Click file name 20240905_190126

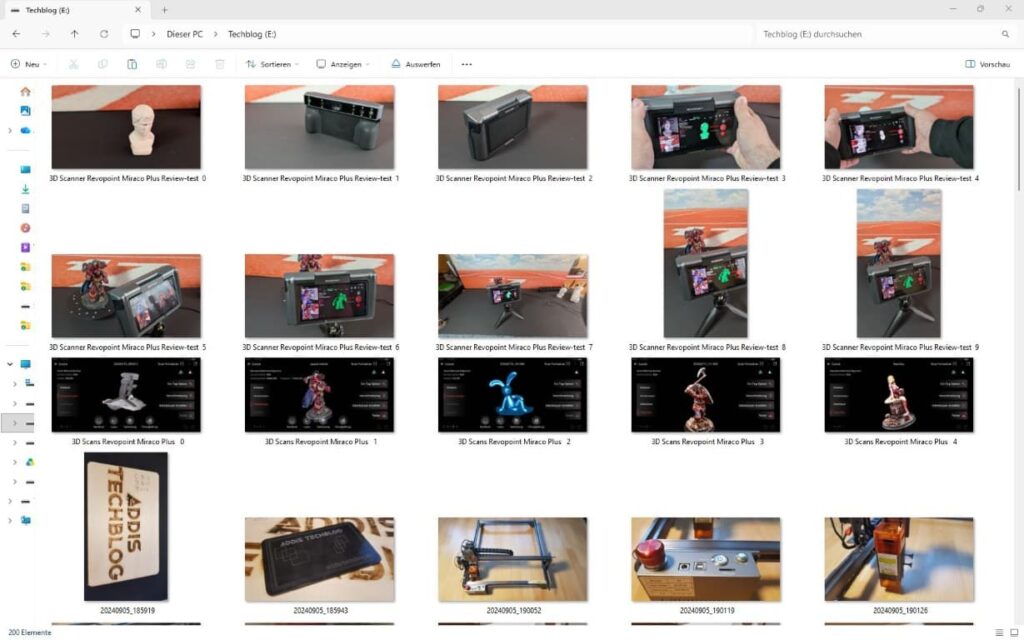pyautogui.click(x=900, y=611)
